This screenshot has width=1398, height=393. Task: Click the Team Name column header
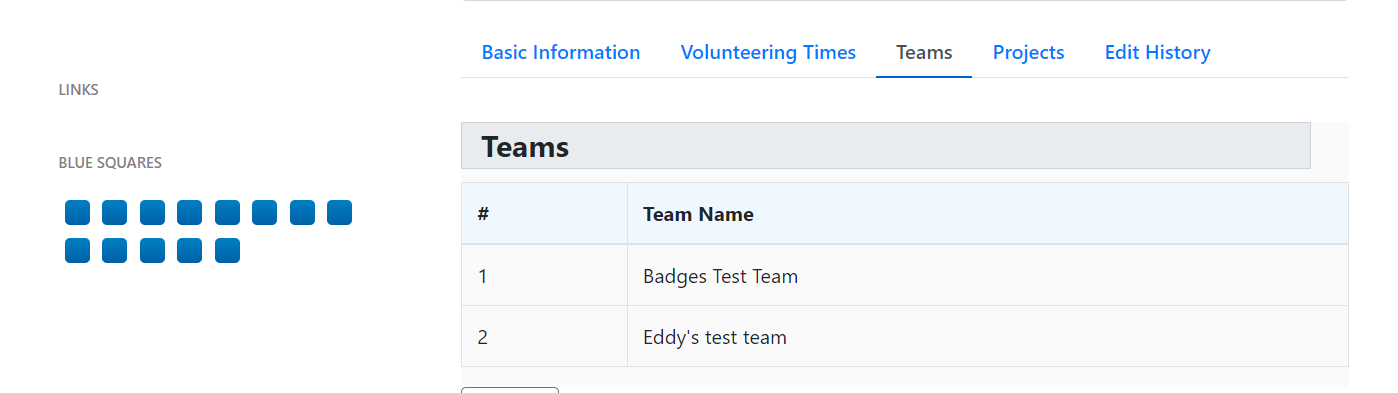click(x=988, y=214)
